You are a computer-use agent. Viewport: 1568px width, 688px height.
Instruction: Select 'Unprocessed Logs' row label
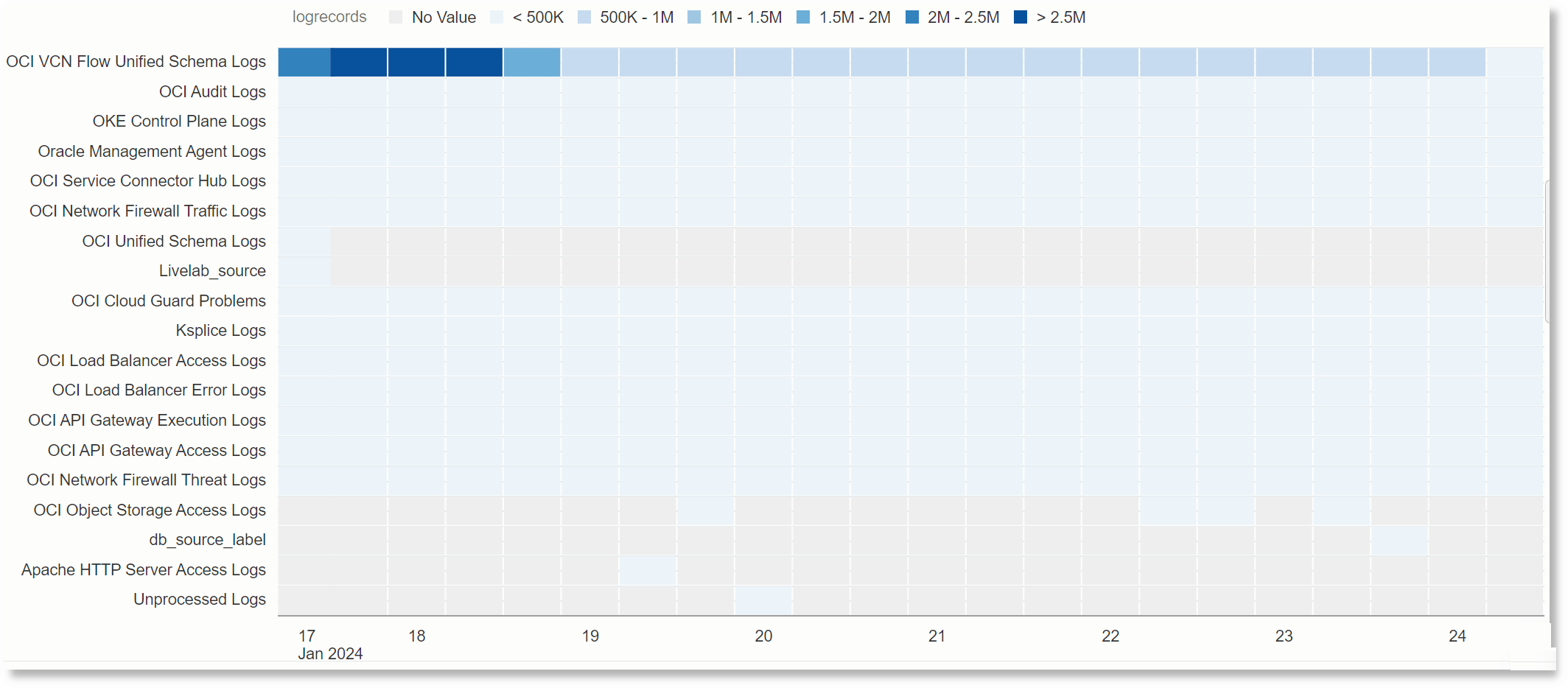click(x=200, y=599)
